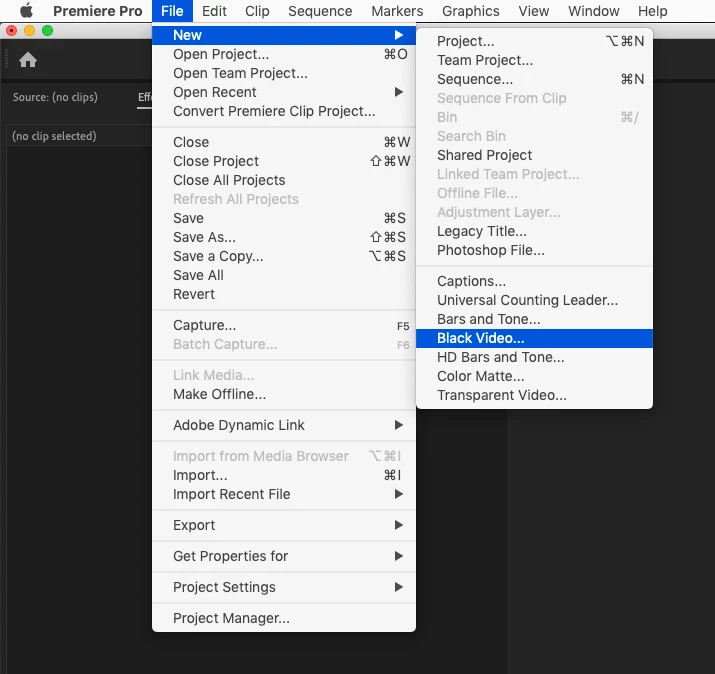The height and width of the screenshot is (674, 715).
Task: Open the Clip menu
Action: (x=257, y=11)
